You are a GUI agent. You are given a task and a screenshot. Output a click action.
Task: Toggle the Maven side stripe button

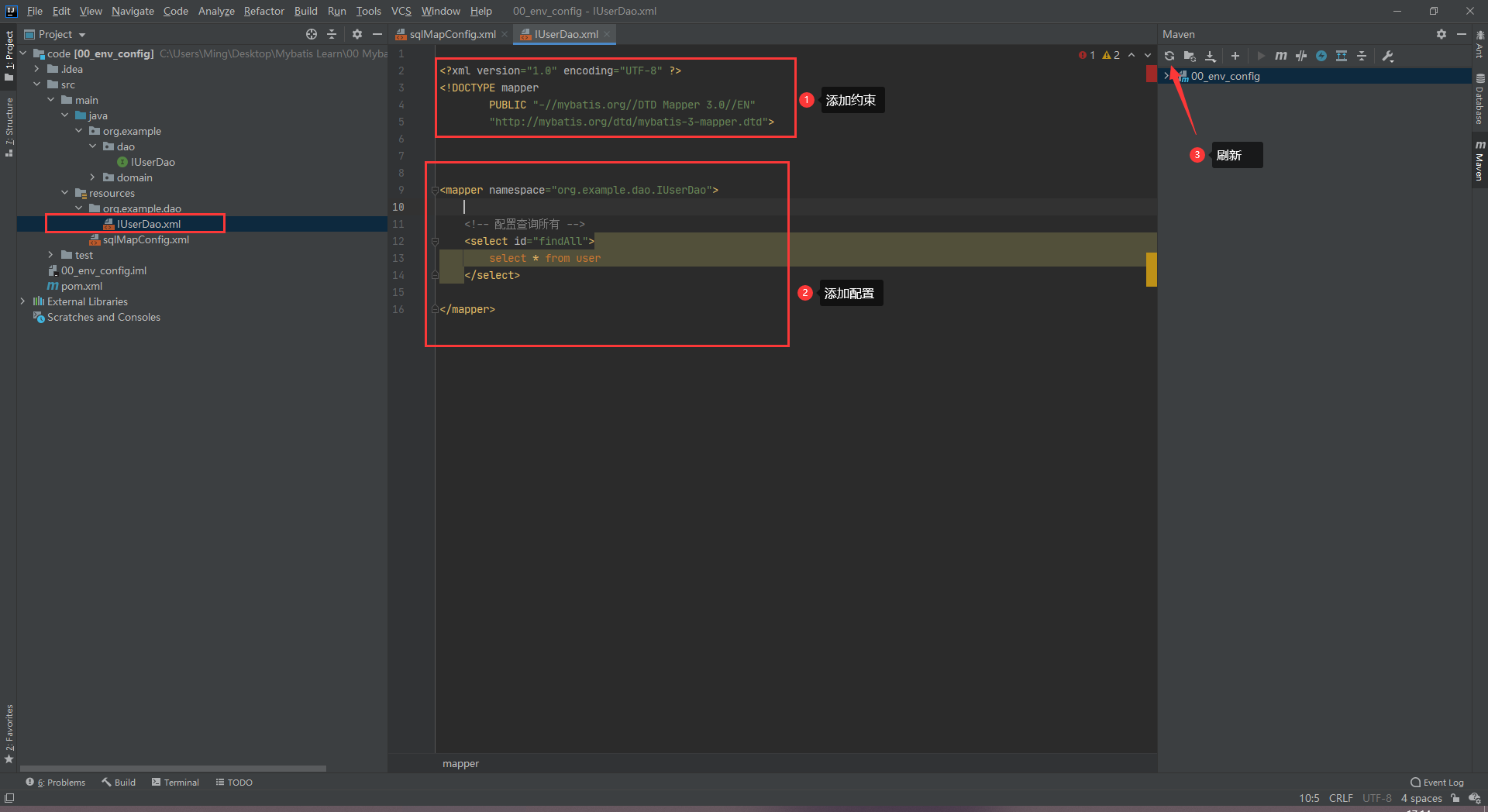pyautogui.click(x=1479, y=161)
